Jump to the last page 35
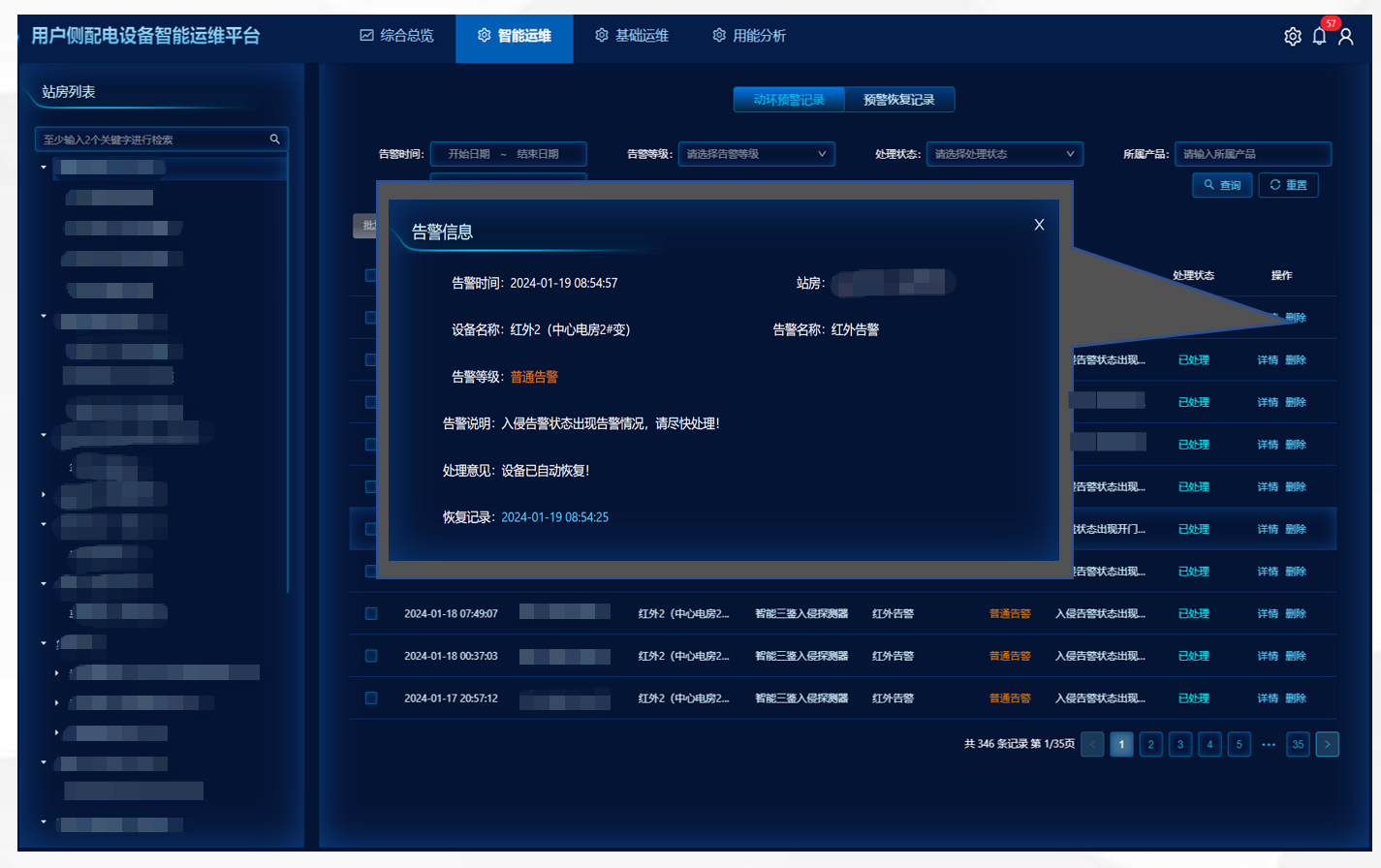 point(1298,744)
